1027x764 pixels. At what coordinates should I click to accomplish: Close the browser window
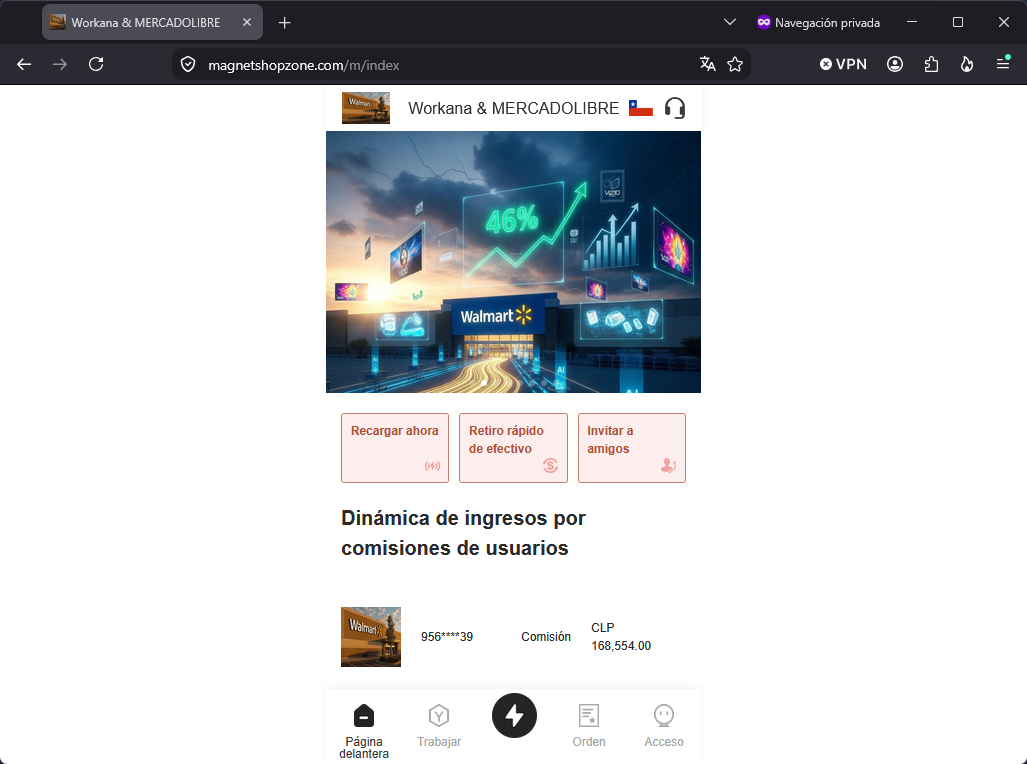click(1003, 22)
